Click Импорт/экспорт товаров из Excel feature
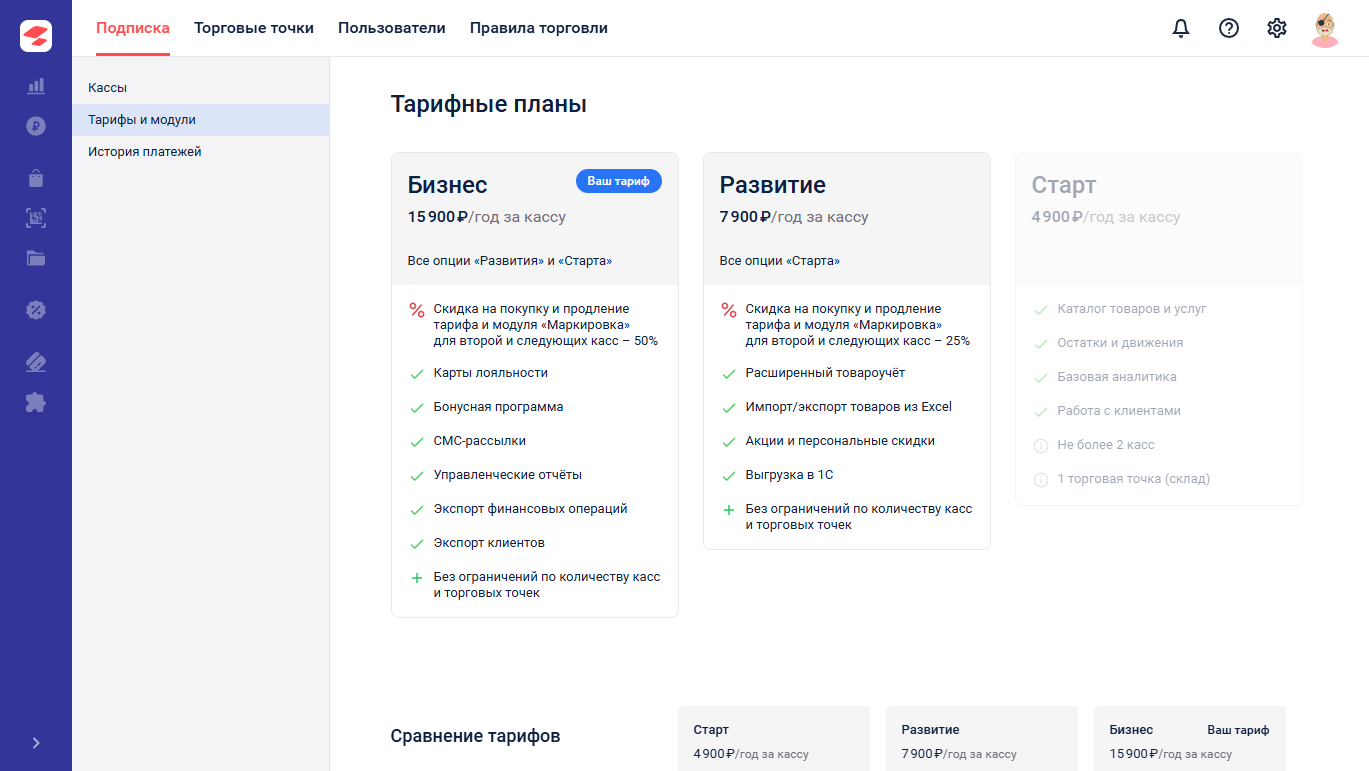Image resolution: width=1369 pixels, height=771 pixels. click(849, 407)
